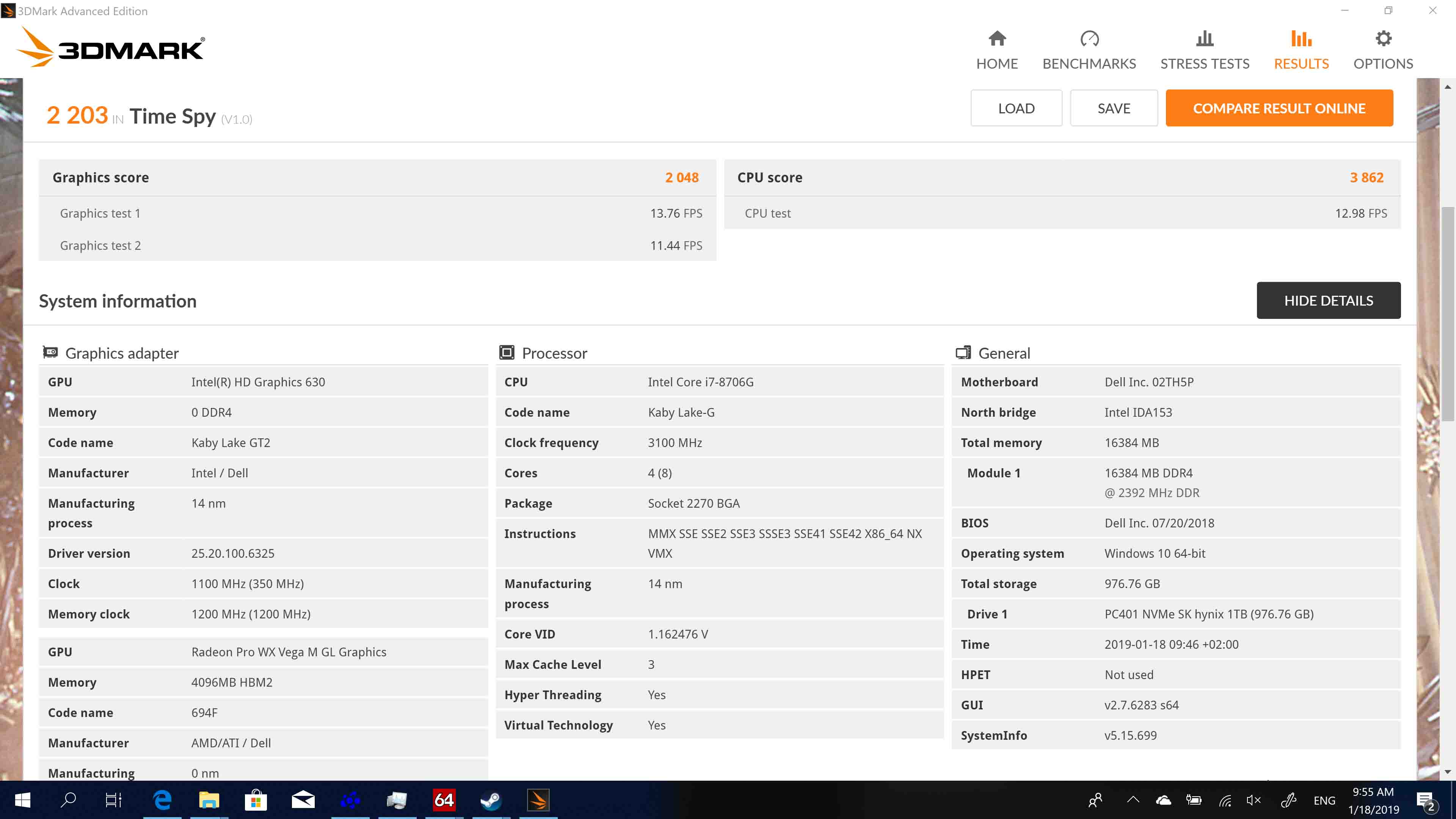The width and height of the screenshot is (1456, 819).
Task: Open the blue dots taskbar app
Action: [x=350, y=800]
